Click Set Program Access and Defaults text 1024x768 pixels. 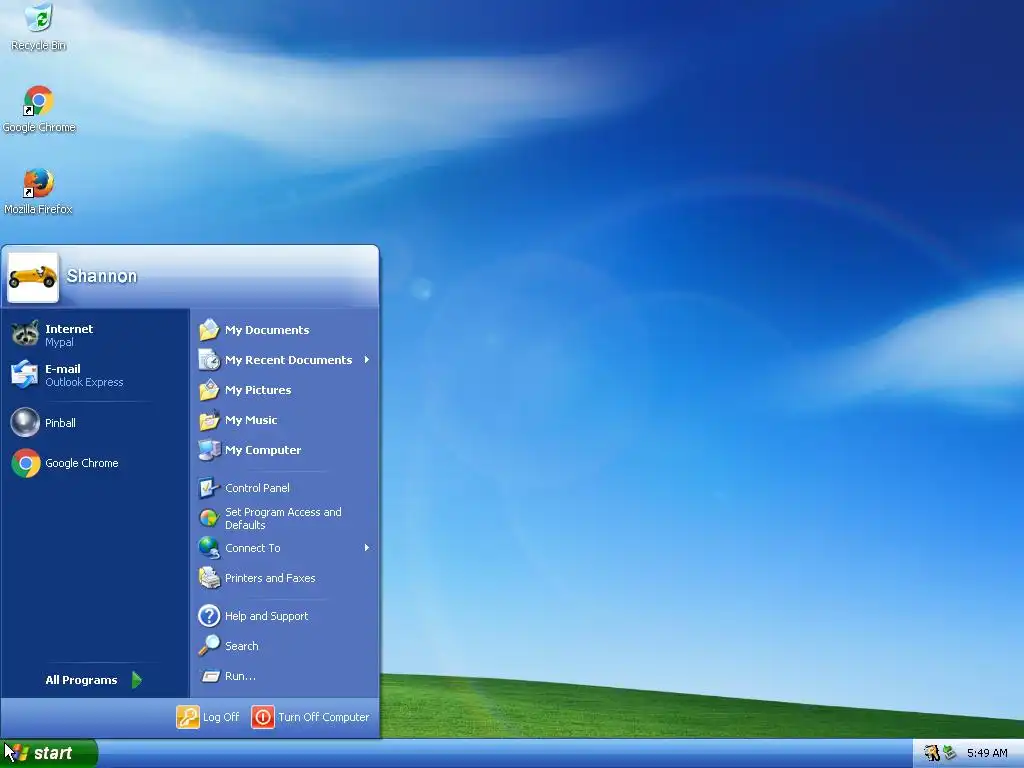[283, 519]
